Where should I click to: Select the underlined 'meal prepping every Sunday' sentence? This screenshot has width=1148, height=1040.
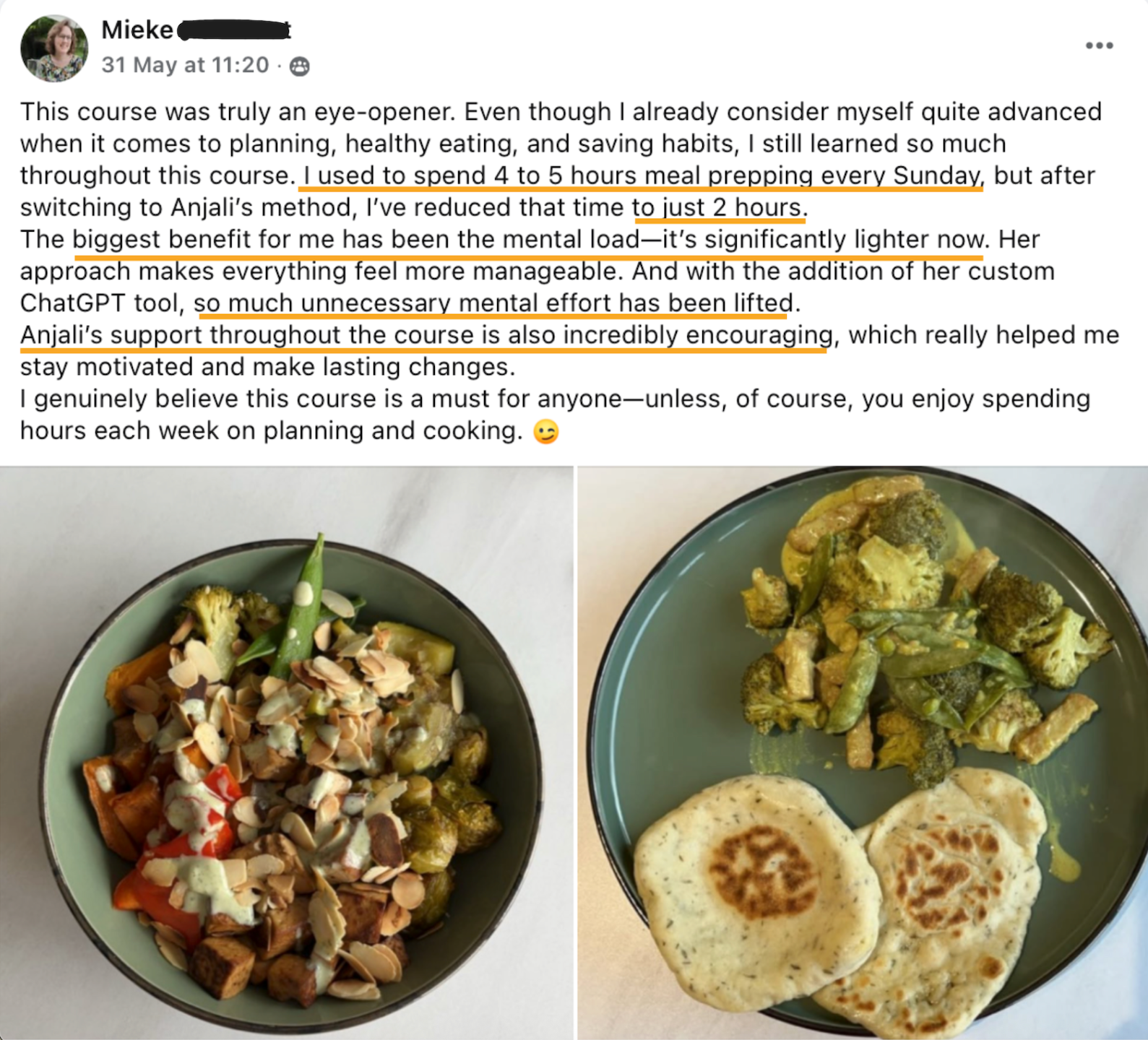coord(642,176)
